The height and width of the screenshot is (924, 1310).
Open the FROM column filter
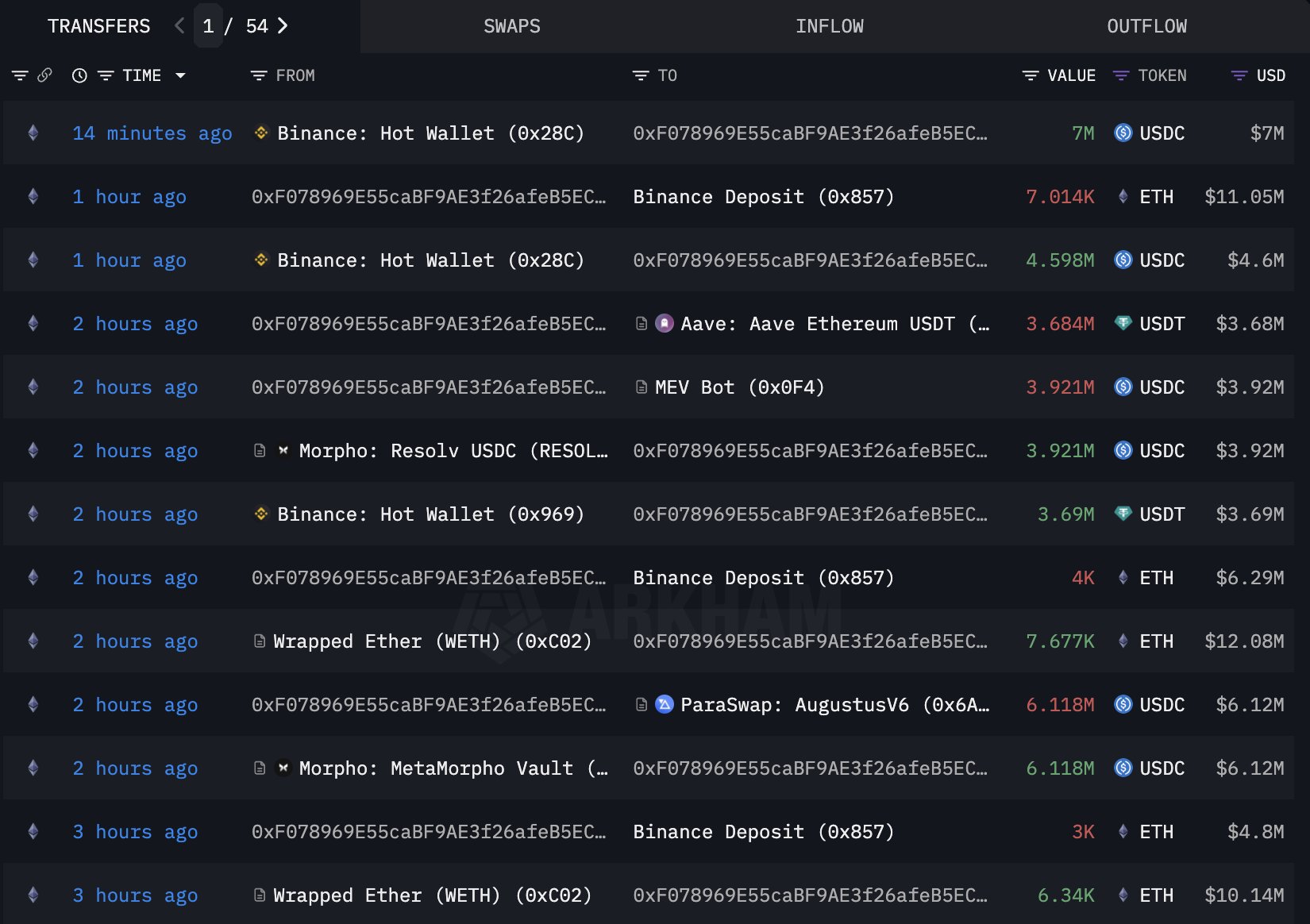tap(259, 75)
